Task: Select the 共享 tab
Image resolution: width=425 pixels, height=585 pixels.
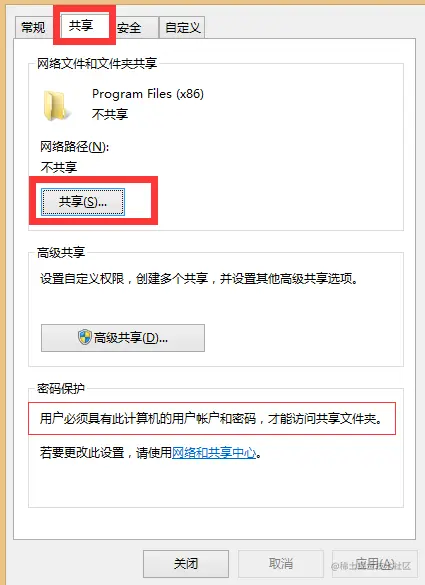Action: point(83,25)
